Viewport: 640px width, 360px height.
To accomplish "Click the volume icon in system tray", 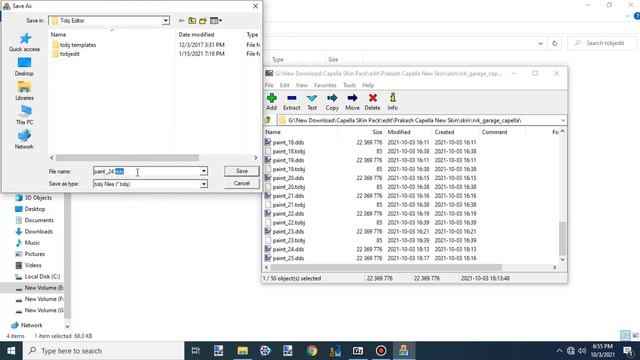I will tap(582, 351).
